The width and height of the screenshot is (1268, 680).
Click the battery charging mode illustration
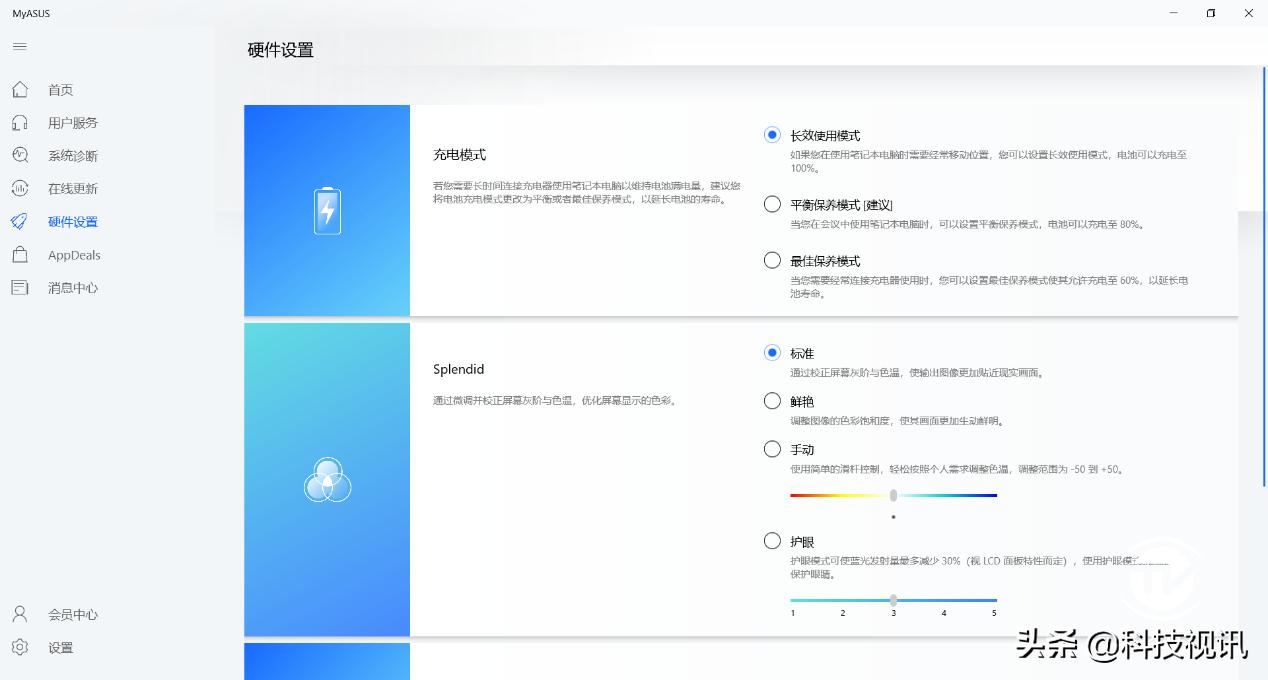coord(326,210)
